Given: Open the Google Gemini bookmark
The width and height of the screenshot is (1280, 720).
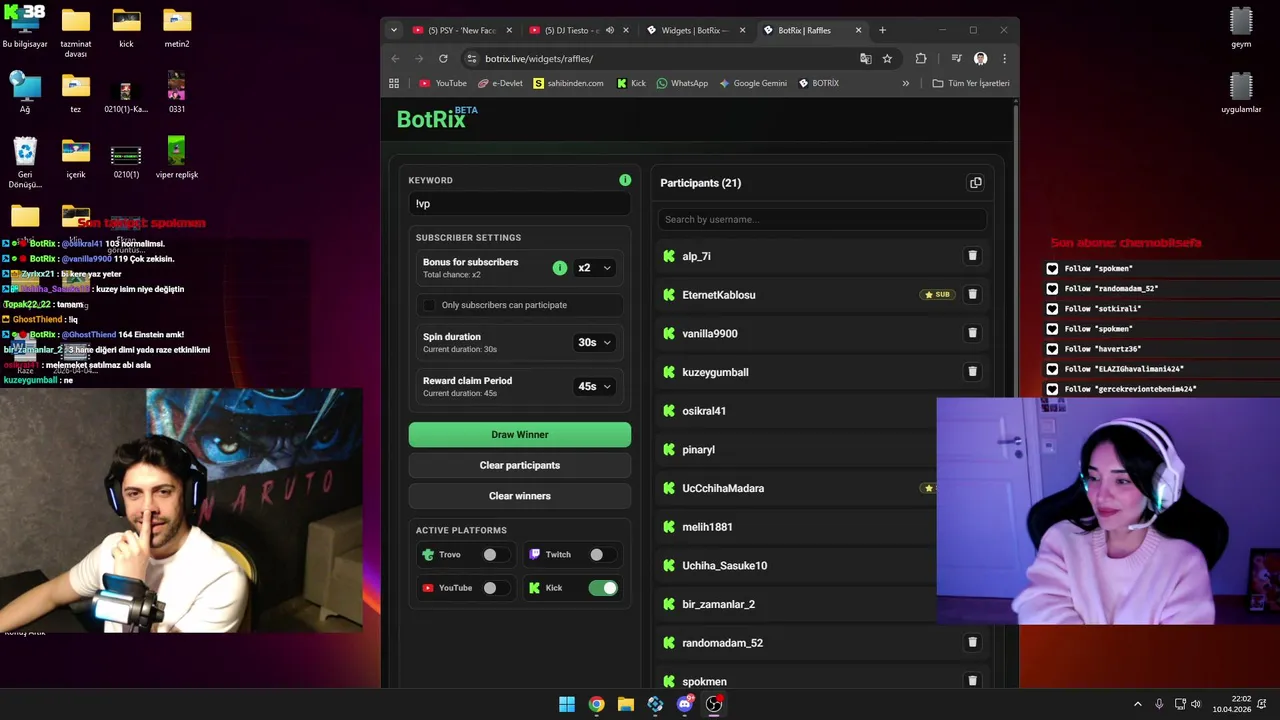Looking at the screenshot, I should (753, 83).
